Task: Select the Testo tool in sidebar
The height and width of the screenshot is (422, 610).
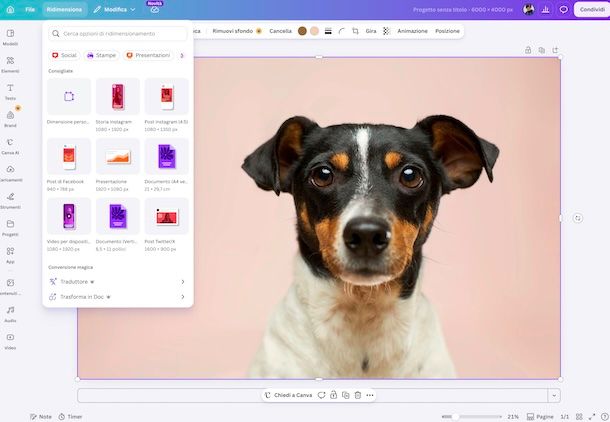Action: click(11, 91)
